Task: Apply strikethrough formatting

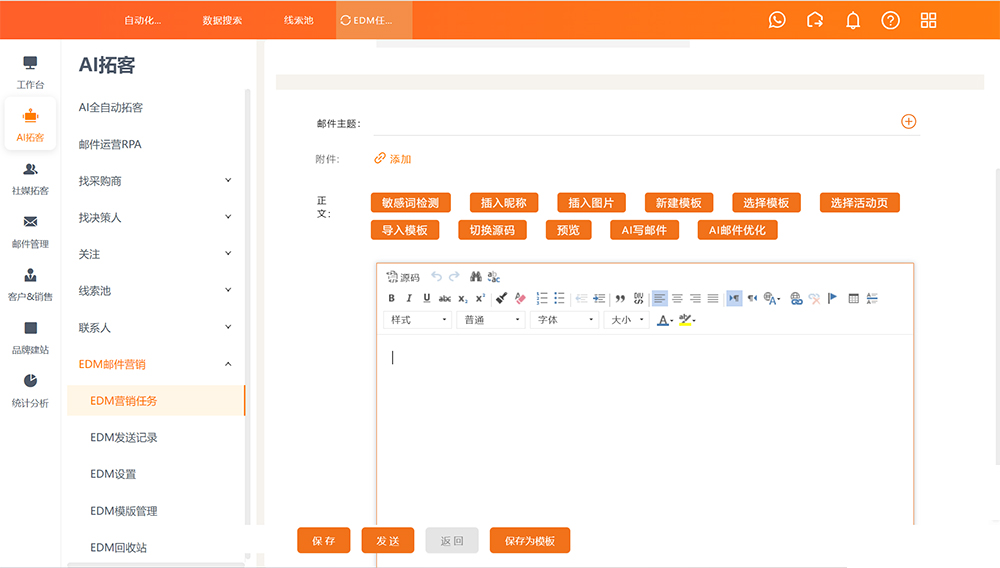Action: click(445, 298)
